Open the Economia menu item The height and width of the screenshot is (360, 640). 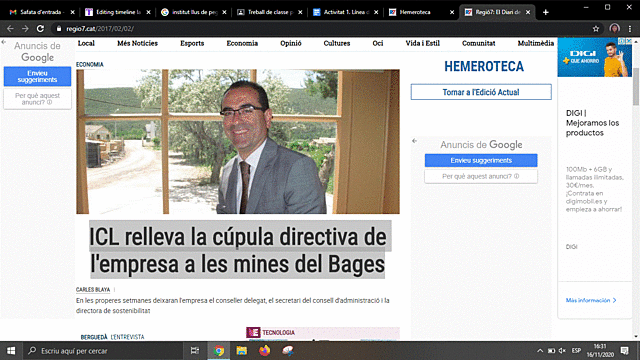(242, 43)
